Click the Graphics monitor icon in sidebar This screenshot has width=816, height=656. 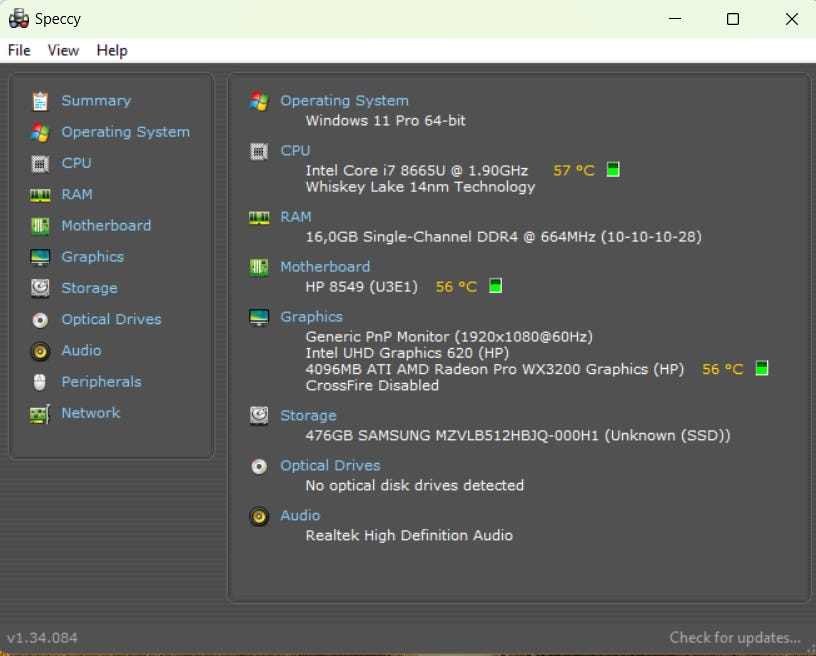point(40,258)
